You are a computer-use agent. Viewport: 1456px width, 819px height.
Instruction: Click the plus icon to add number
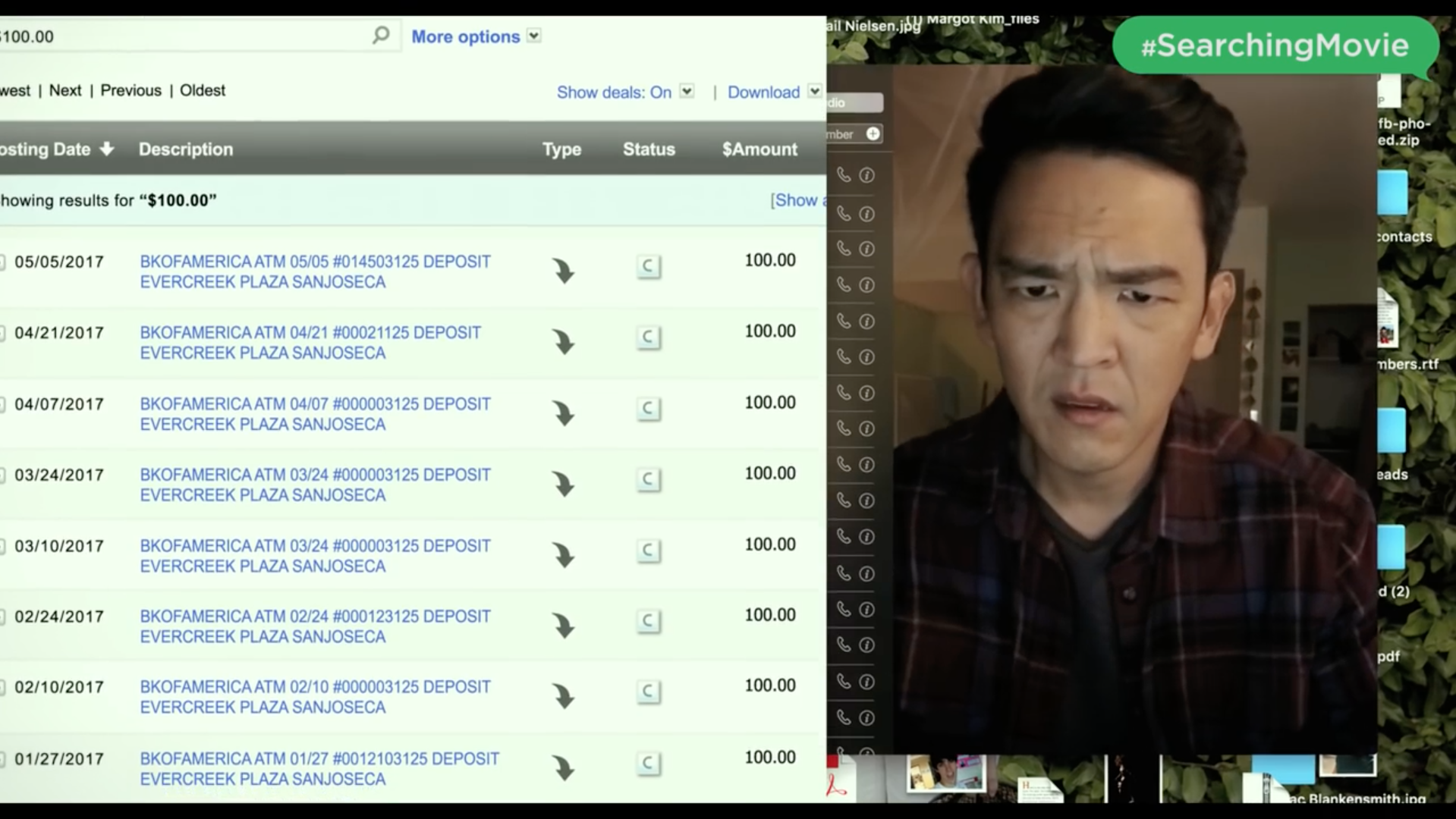[x=873, y=133]
